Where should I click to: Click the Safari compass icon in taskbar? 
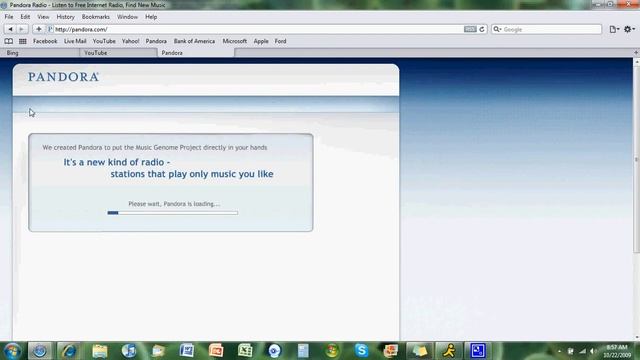point(40,351)
